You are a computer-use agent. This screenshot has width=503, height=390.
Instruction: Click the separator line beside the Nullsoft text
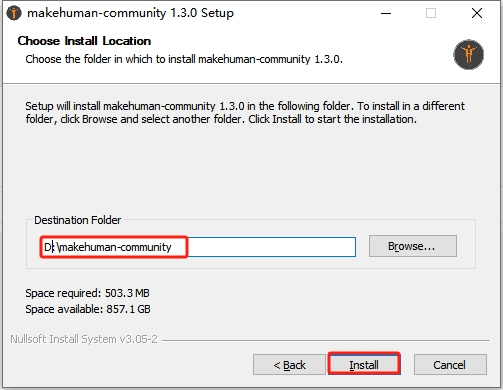pos(326,340)
